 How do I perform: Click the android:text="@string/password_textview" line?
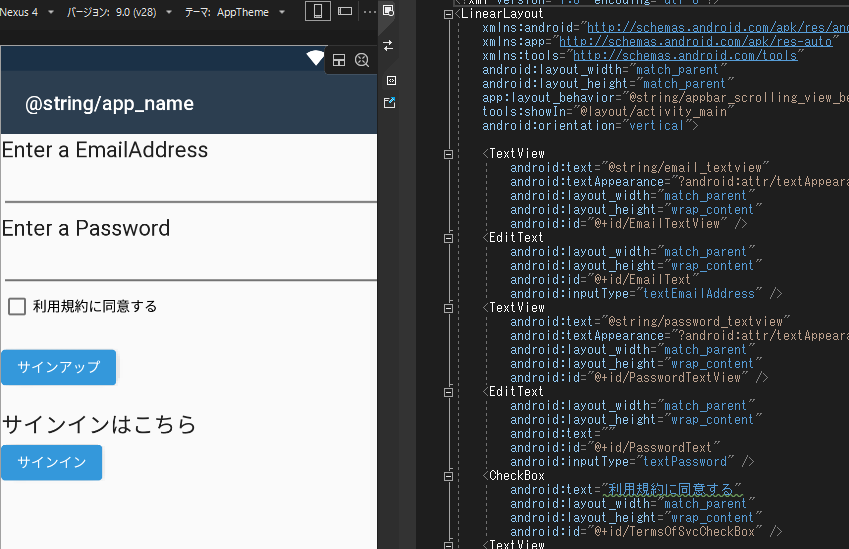[650, 322]
